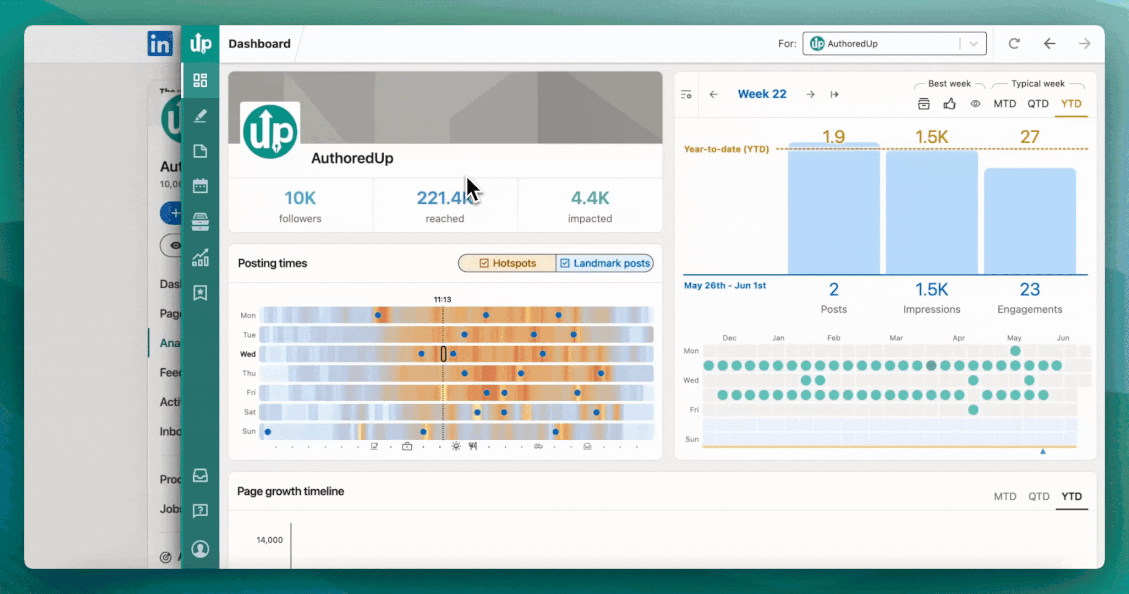The image size is (1129, 594).
Task: Open the AuthoredUp account dropdown
Action: click(894, 43)
